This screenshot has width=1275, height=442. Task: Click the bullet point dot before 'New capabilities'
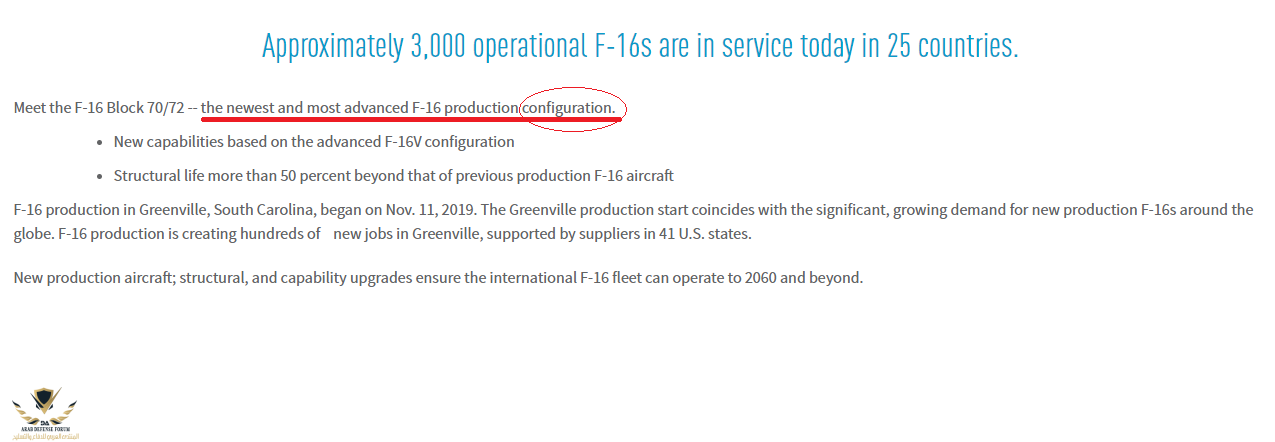tap(101, 143)
